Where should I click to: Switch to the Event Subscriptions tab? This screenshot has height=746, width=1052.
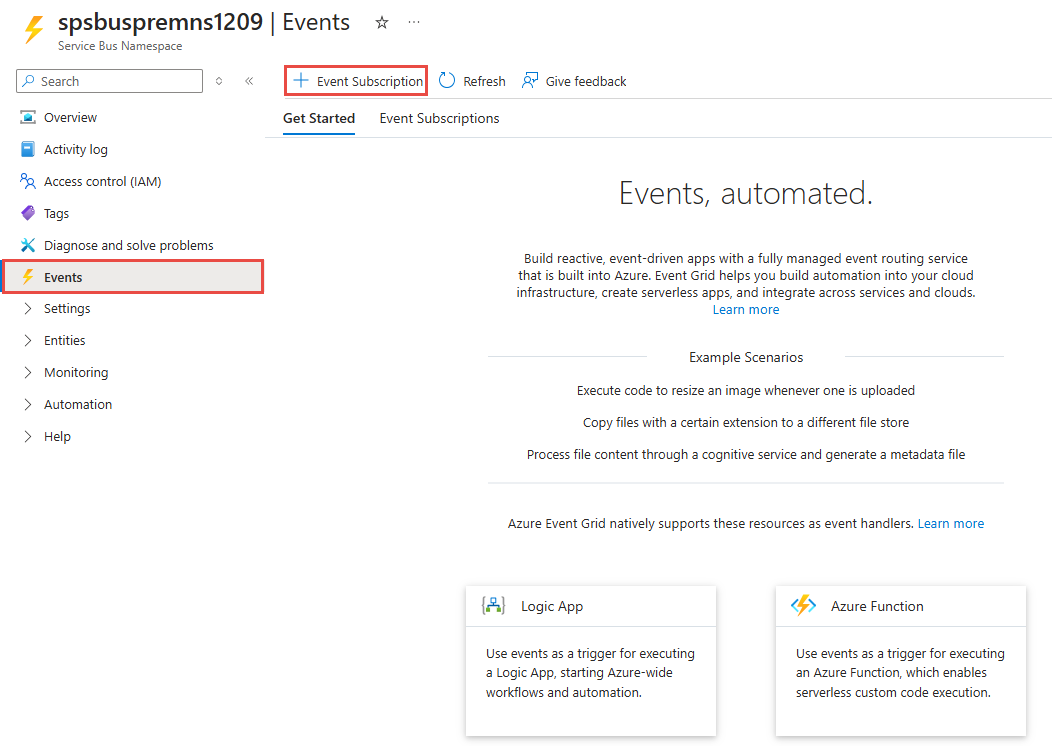[439, 118]
